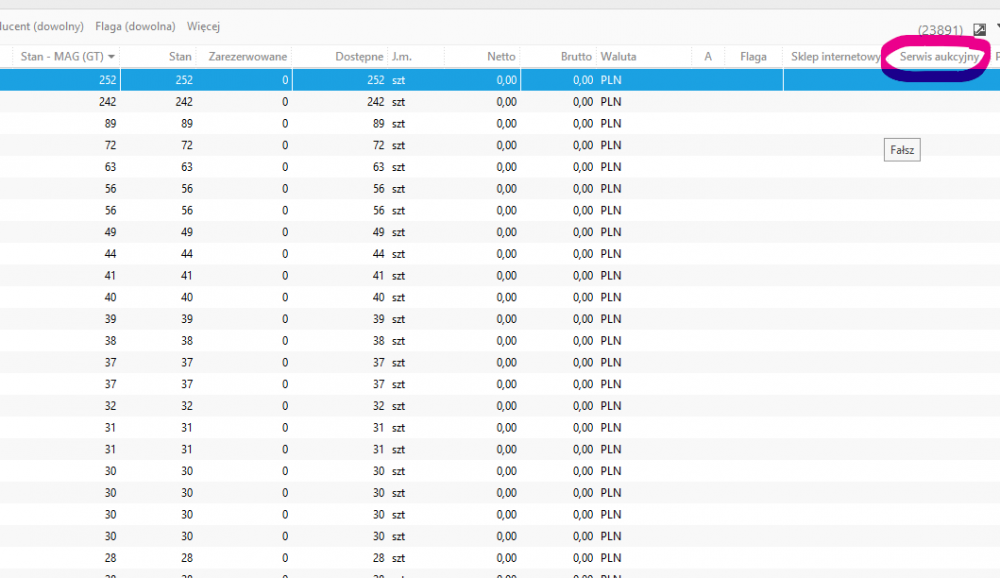Click the Więcej filter option
Viewport: 1000px width, 578px height.
coord(203,26)
